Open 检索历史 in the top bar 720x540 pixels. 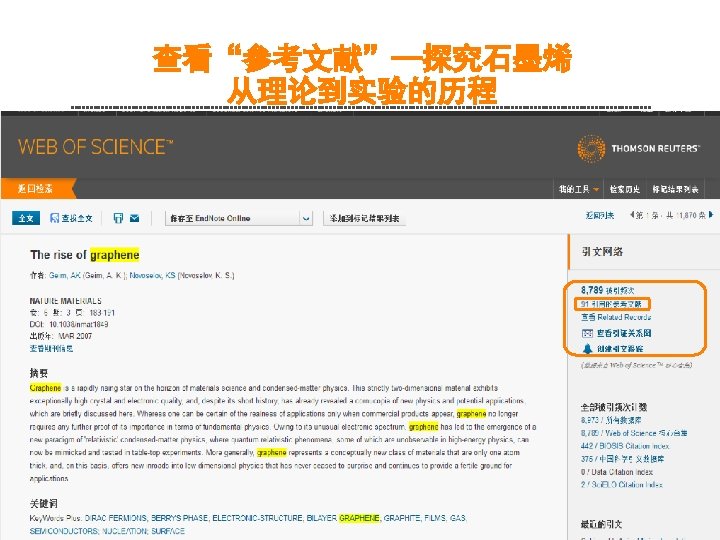click(624, 189)
